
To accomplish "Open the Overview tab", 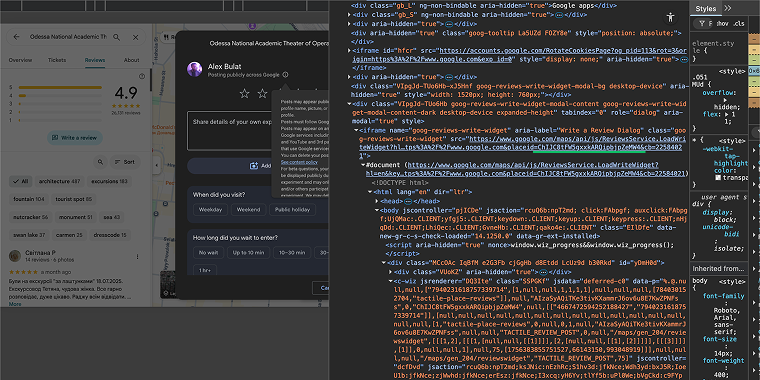I will point(20,60).
